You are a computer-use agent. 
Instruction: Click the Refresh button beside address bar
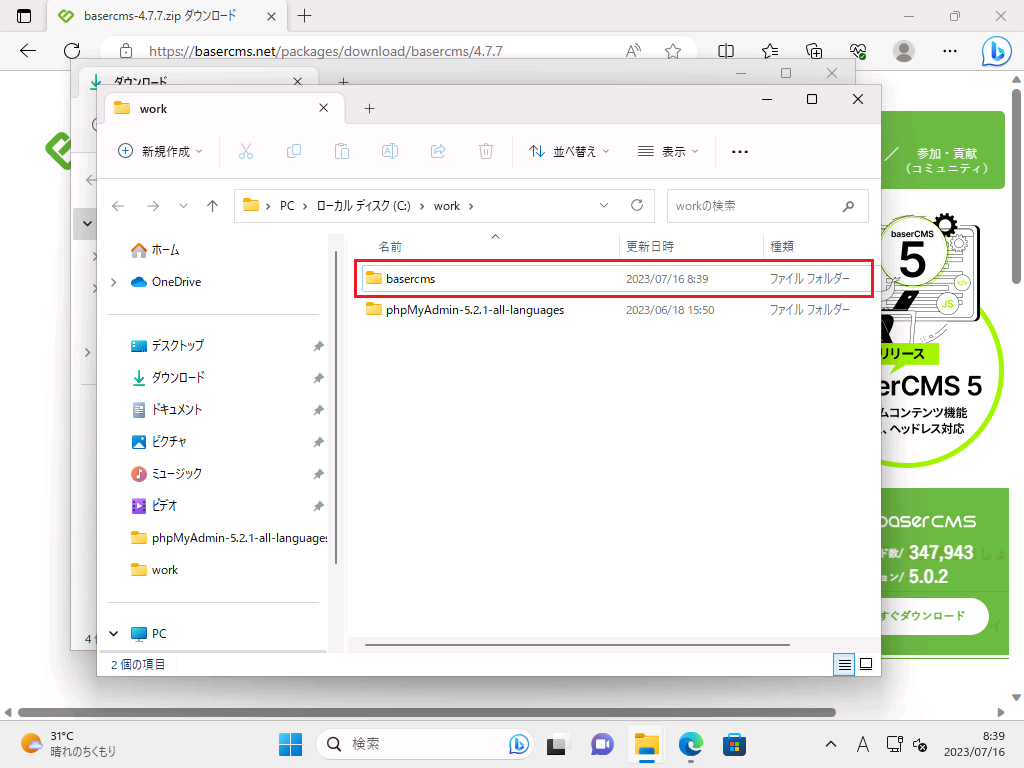click(636, 205)
